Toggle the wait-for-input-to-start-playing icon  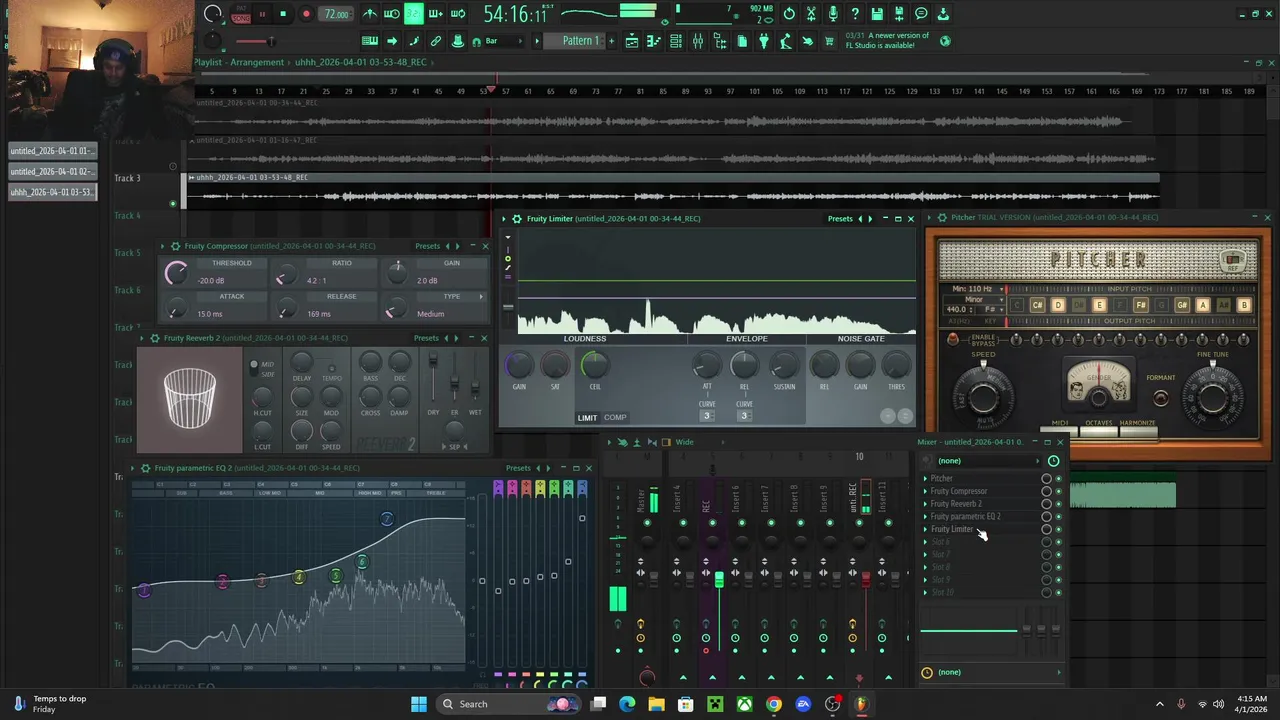[391, 14]
